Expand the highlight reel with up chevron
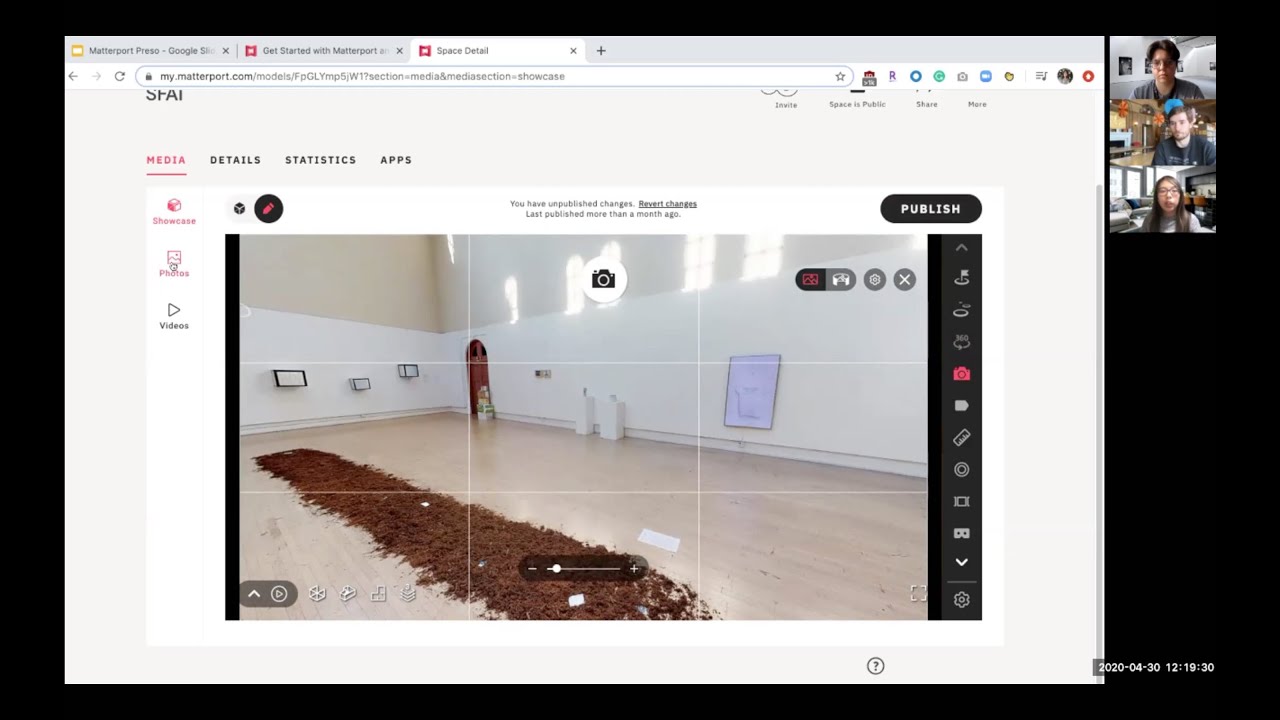Image resolution: width=1280 pixels, height=720 pixels. tap(254, 594)
